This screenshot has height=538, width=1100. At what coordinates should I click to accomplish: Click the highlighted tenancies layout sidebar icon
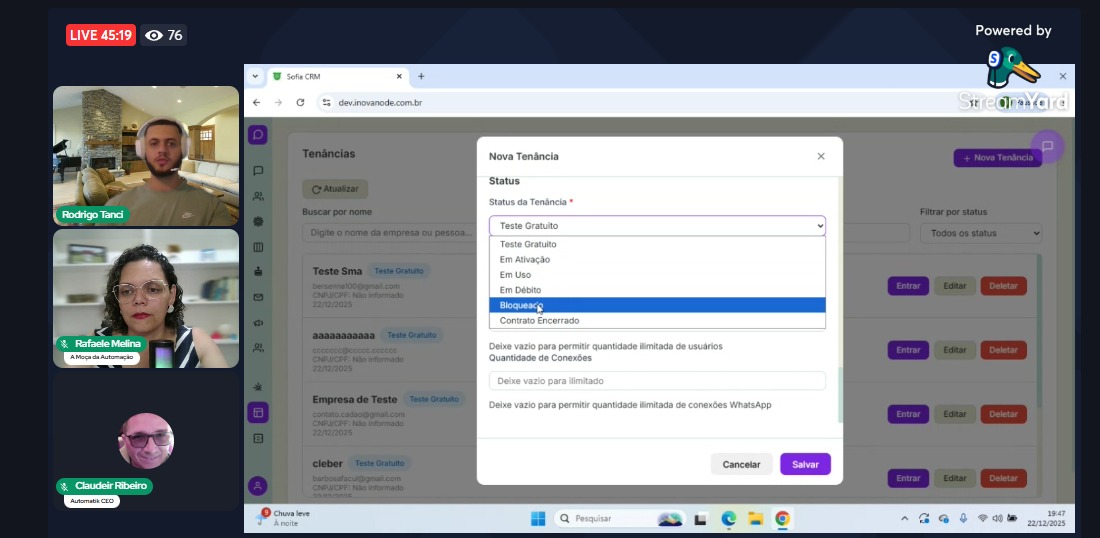258,412
